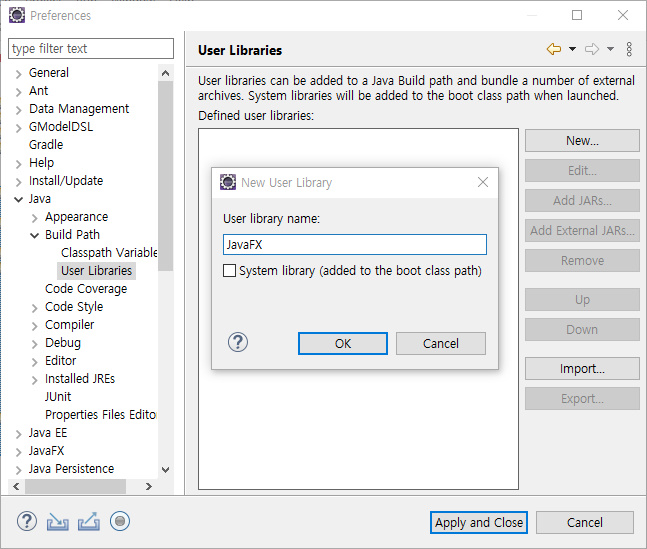This screenshot has width=647, height=549.
Task: Select Gradle in the preferences tree
Action: click(46, 145)
